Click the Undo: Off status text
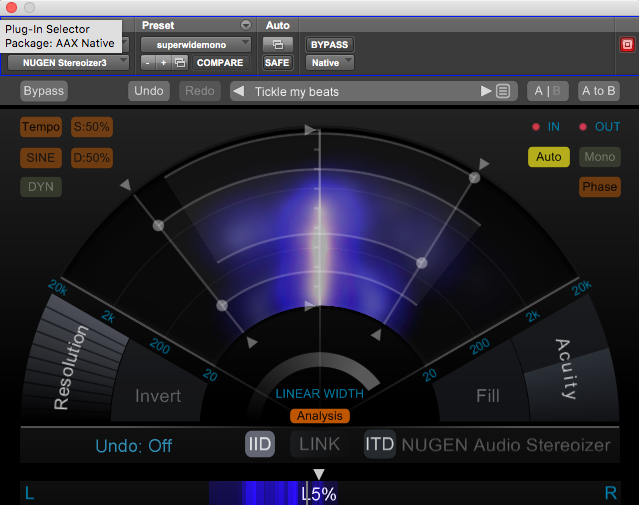Viewport: 639px width, 505px height. click(134, 446)
